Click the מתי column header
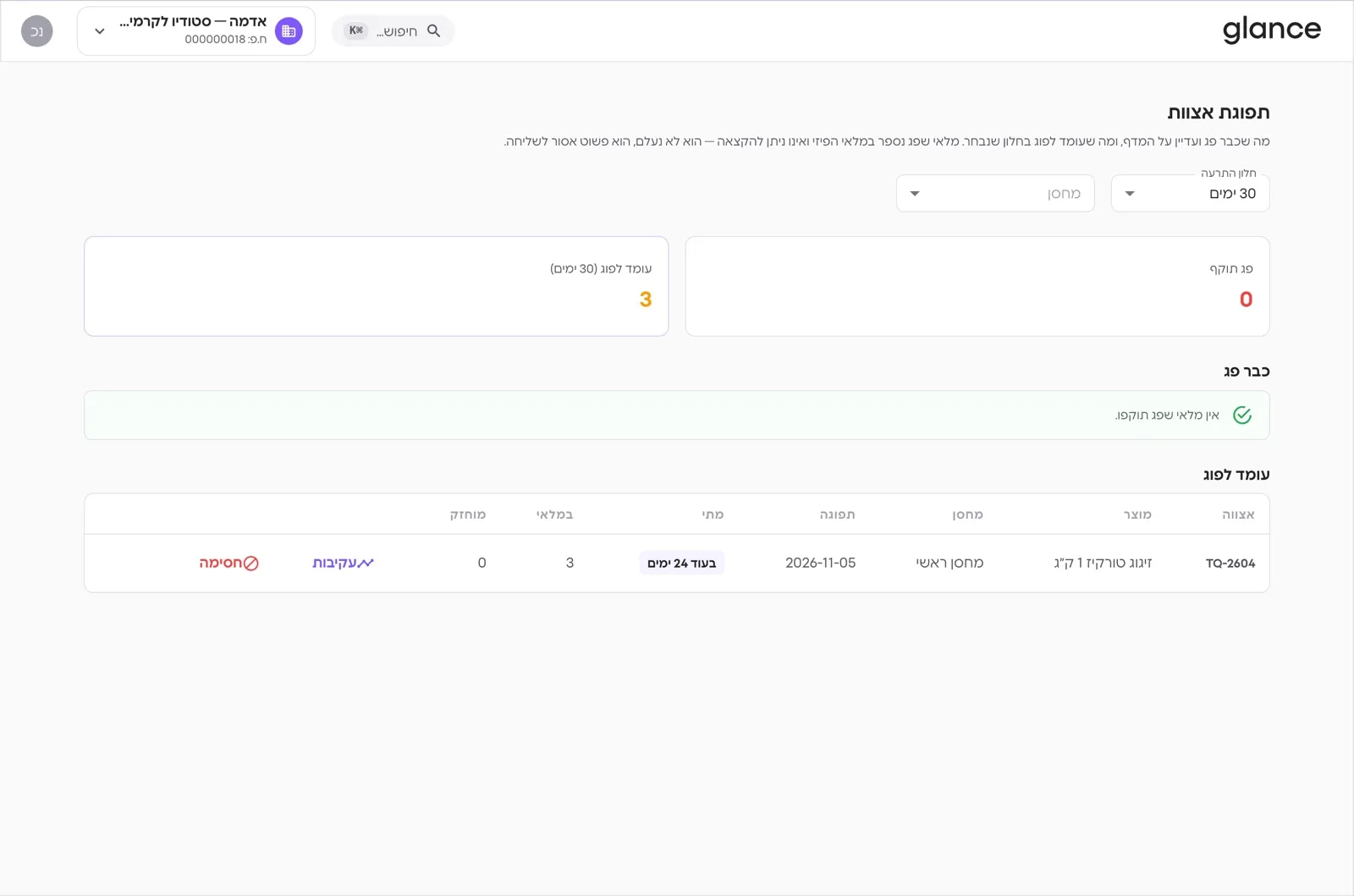This screenshot has width=1354, height=896. pos(713,514)
